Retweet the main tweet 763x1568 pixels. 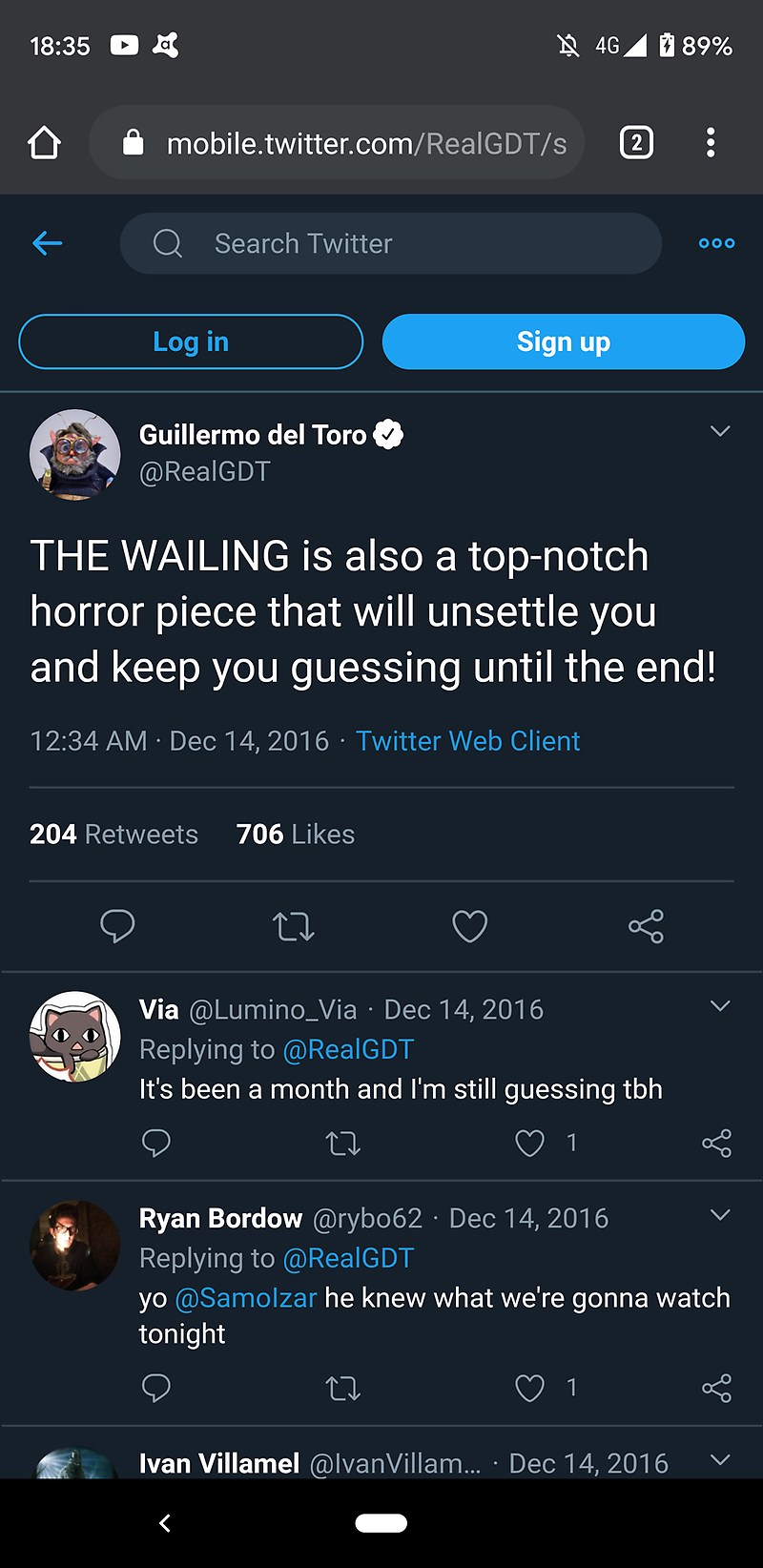(293, 926)
